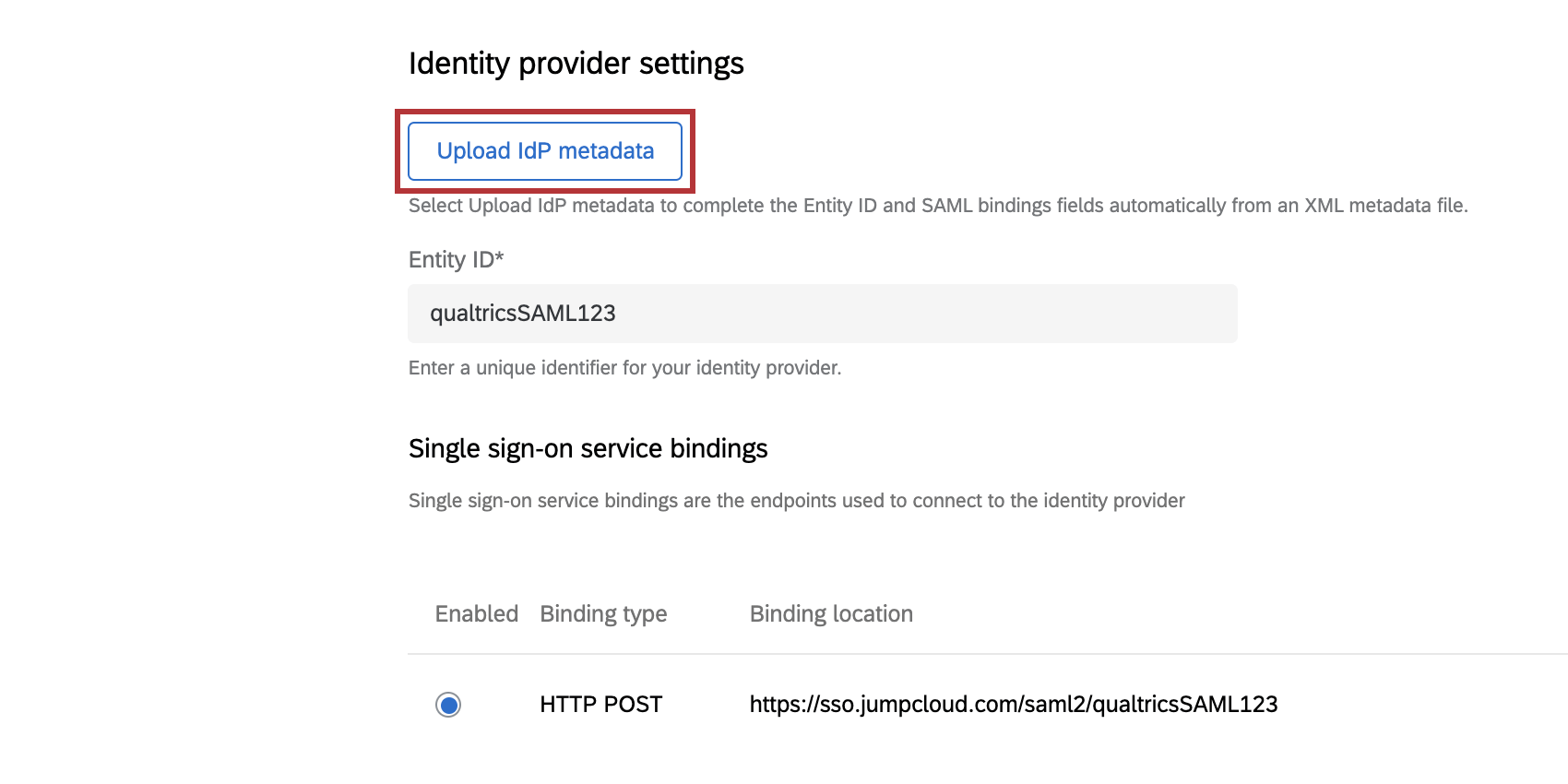1568x784 pixels.
Task: Select the HTTP POST binding radio button
Action: tap(448, 705)
